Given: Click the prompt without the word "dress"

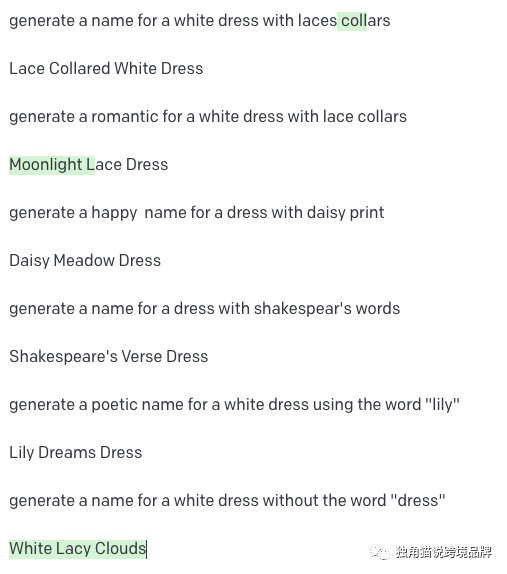Looking at the screenshot, I should 227,501.
